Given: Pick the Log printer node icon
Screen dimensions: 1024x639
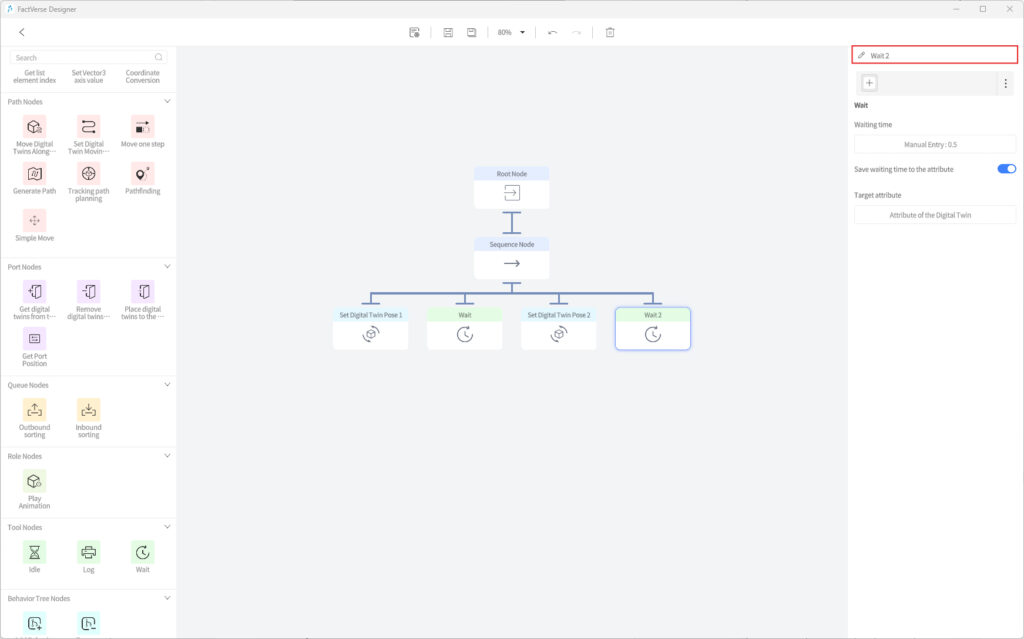Looking at the screenshot, I should [88, 553].
